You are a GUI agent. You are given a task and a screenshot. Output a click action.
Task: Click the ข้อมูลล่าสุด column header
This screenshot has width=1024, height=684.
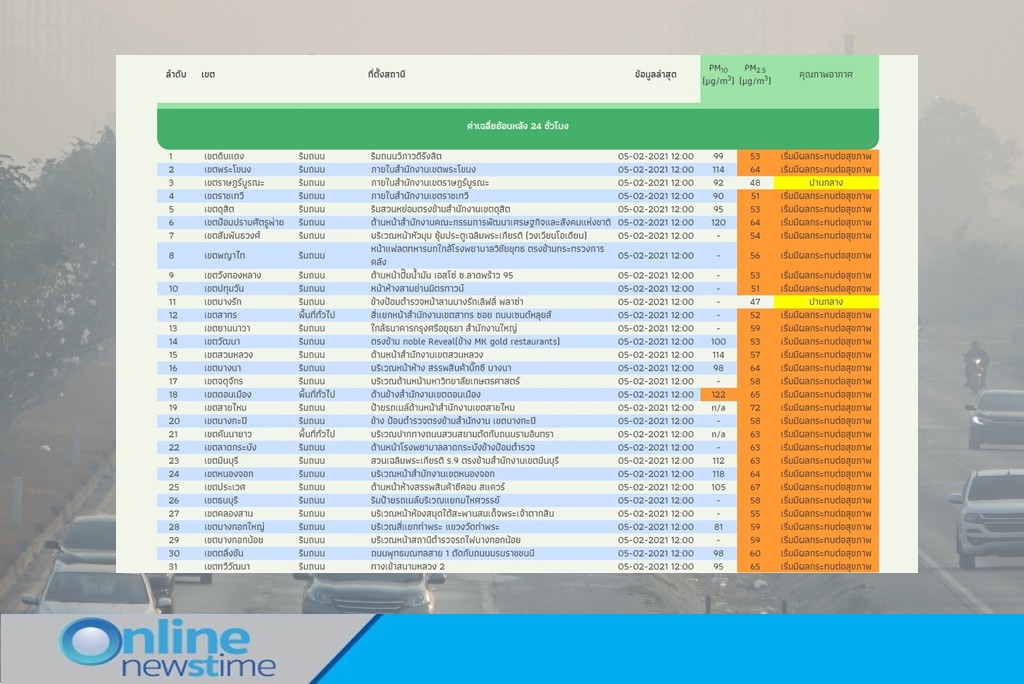tap(655, 75)
